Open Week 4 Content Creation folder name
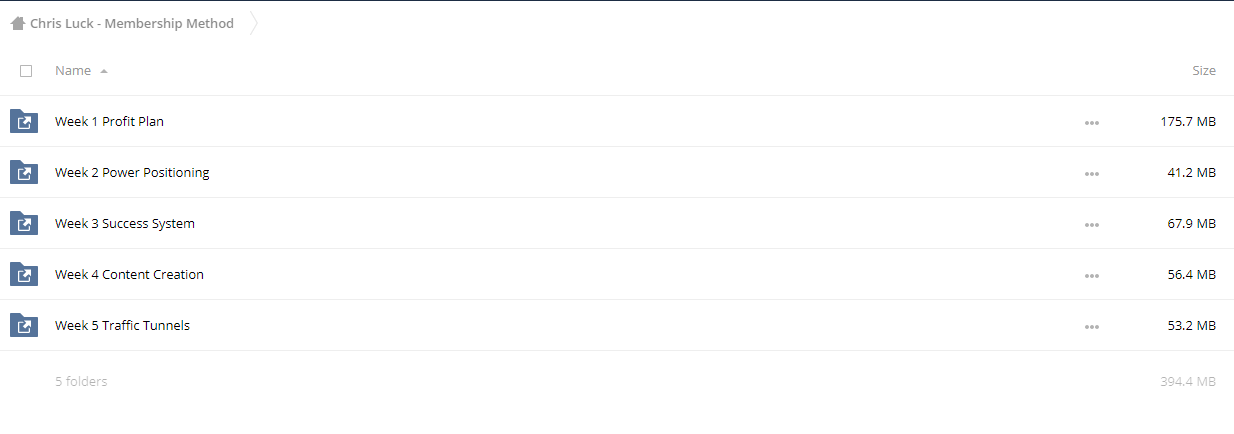The image size is (1234, 434). 129,274
